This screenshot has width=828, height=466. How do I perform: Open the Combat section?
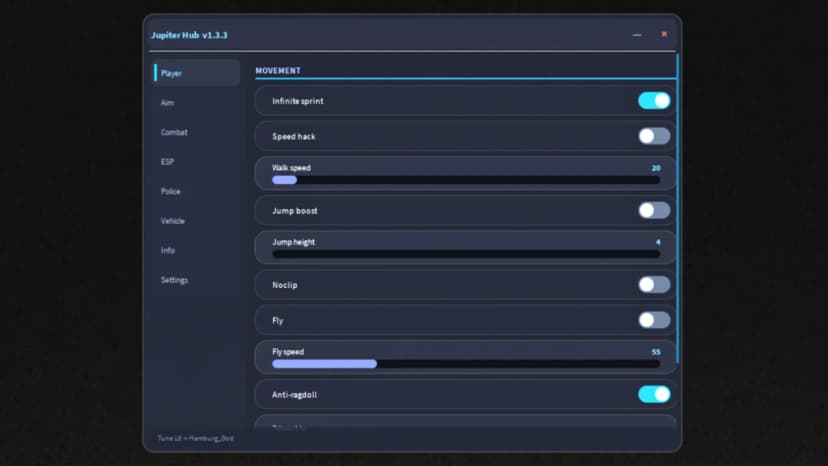196,132
